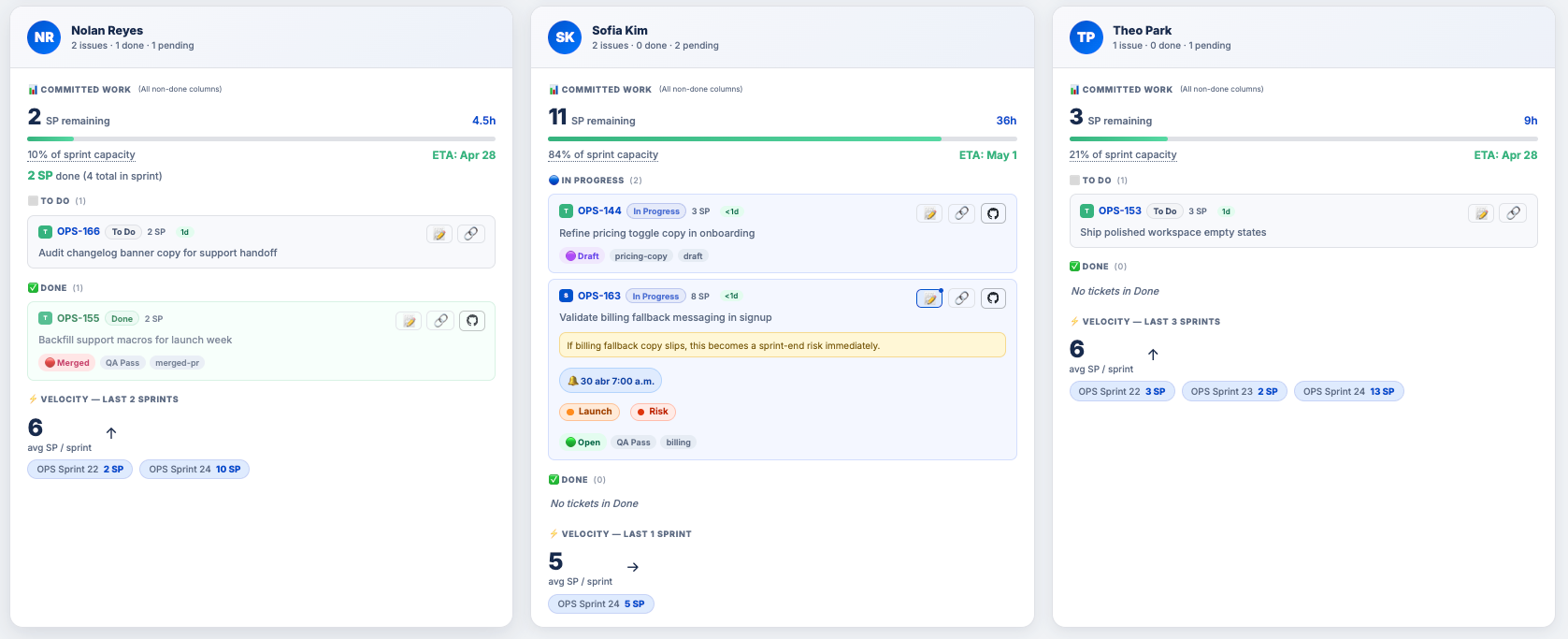Image resolution: width=1568 pixels, height=639 pixels.
Task: Click the link icon on OPS-155
Action: [440, 321]
